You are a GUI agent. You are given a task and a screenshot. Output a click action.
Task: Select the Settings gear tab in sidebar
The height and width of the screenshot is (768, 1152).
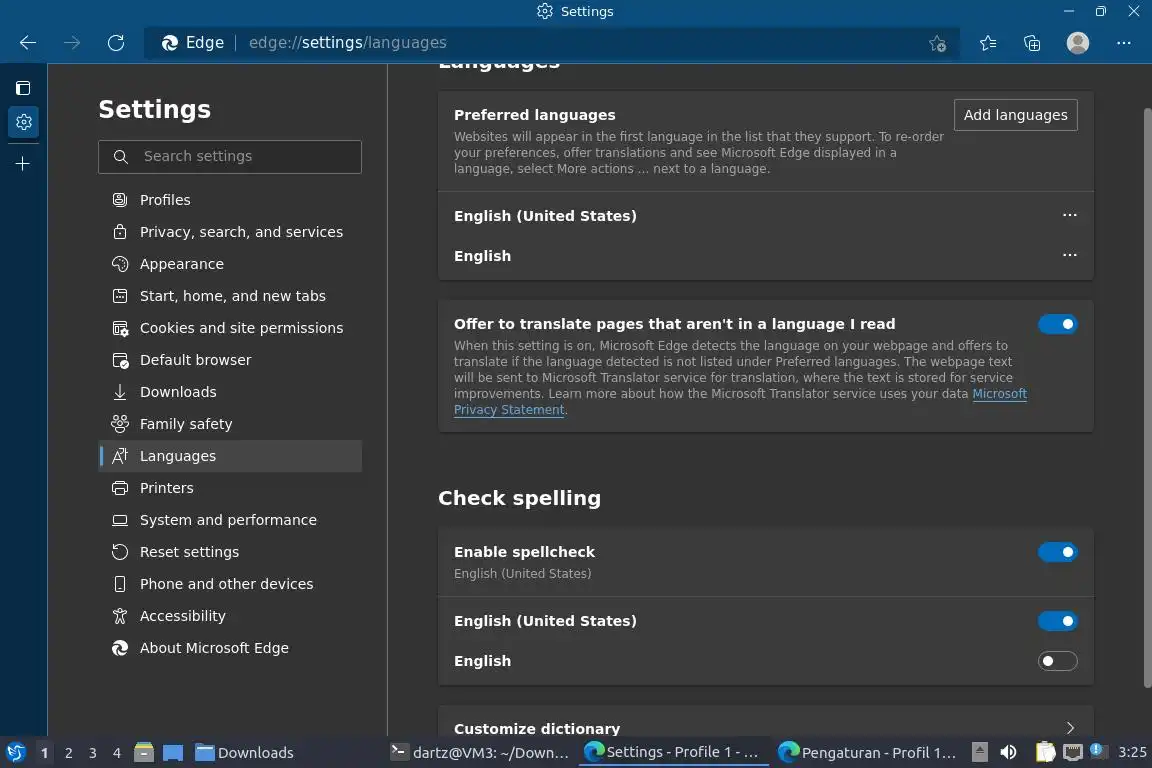click(24, 122)
